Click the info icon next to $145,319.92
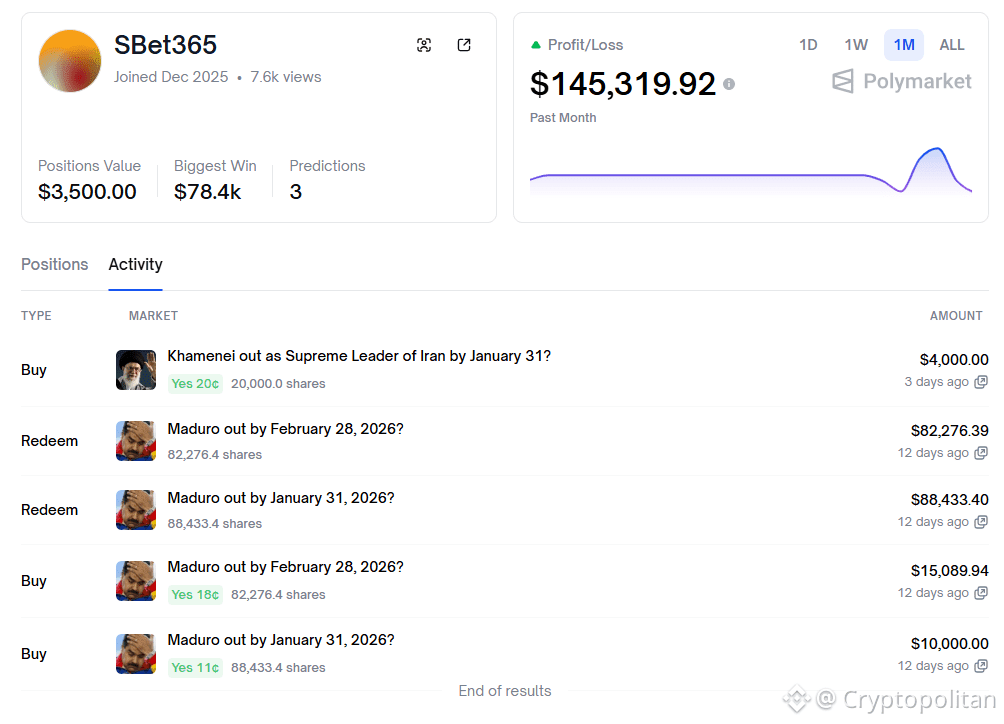Viewport: 1004px width, 724px height. pyautogui.click(x=729, y=84)
